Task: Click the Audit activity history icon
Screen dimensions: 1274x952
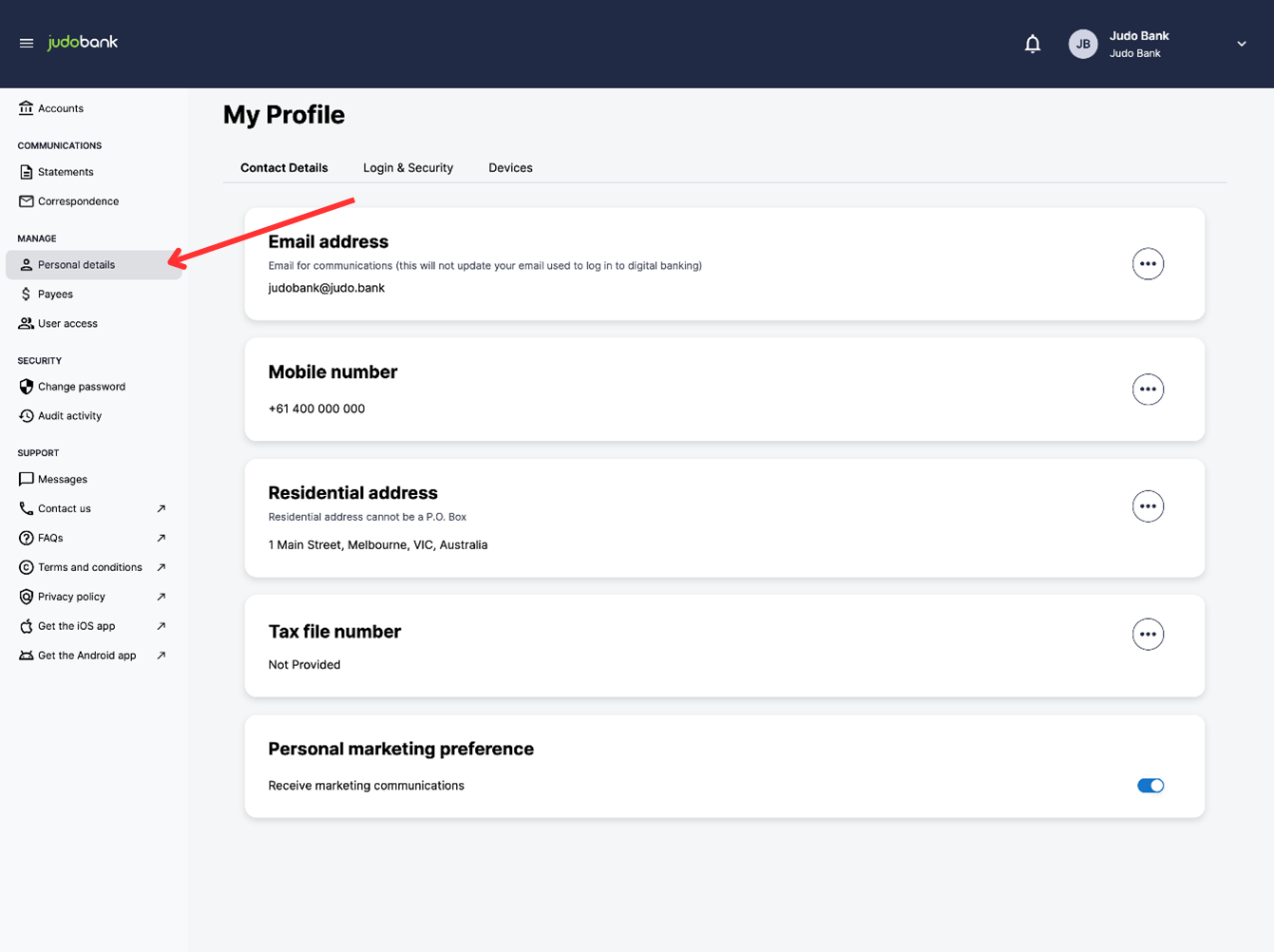Action: pyautogui.click(x=26, y=416)
